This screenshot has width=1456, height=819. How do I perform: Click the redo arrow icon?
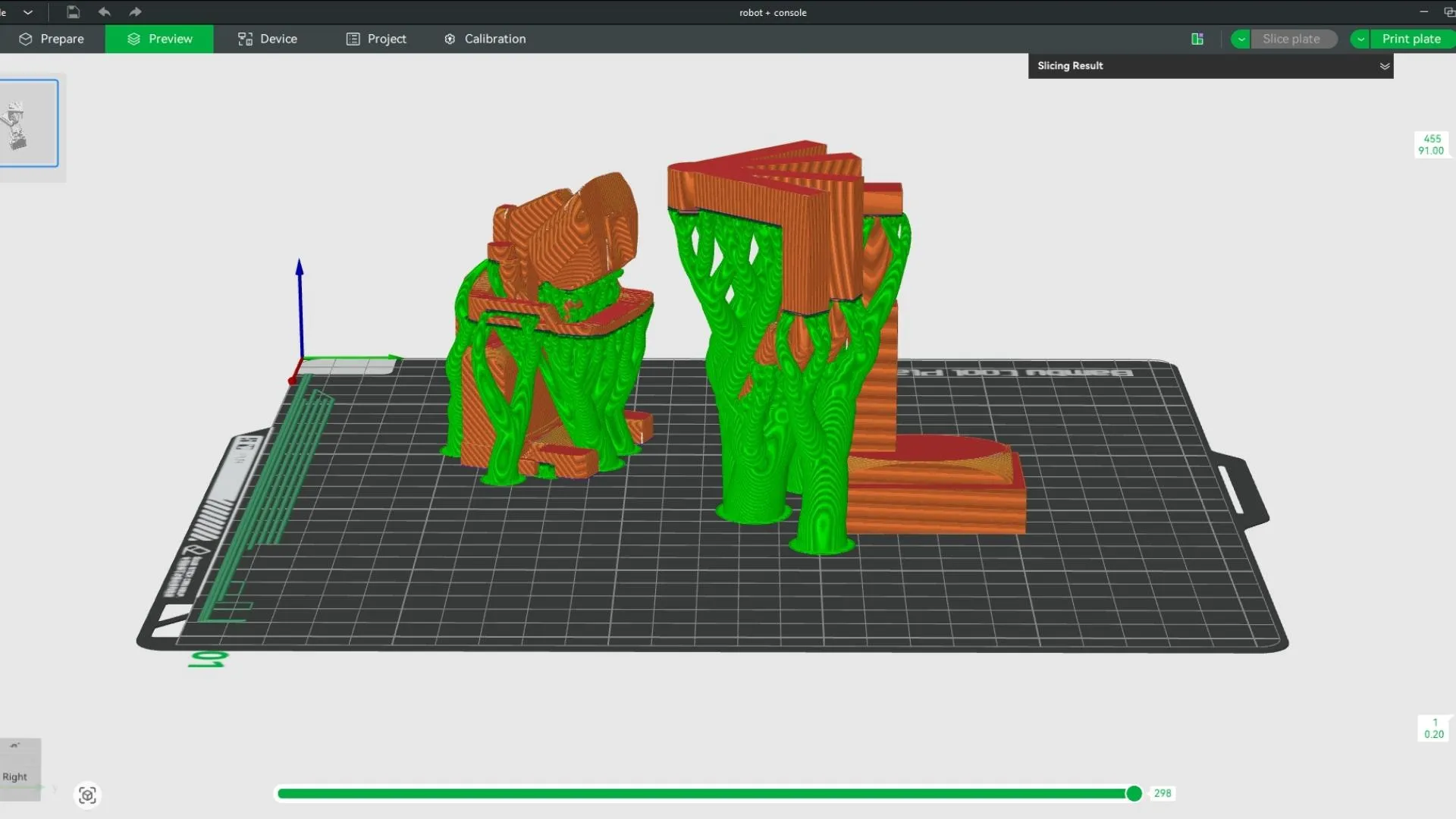[135, 12]
